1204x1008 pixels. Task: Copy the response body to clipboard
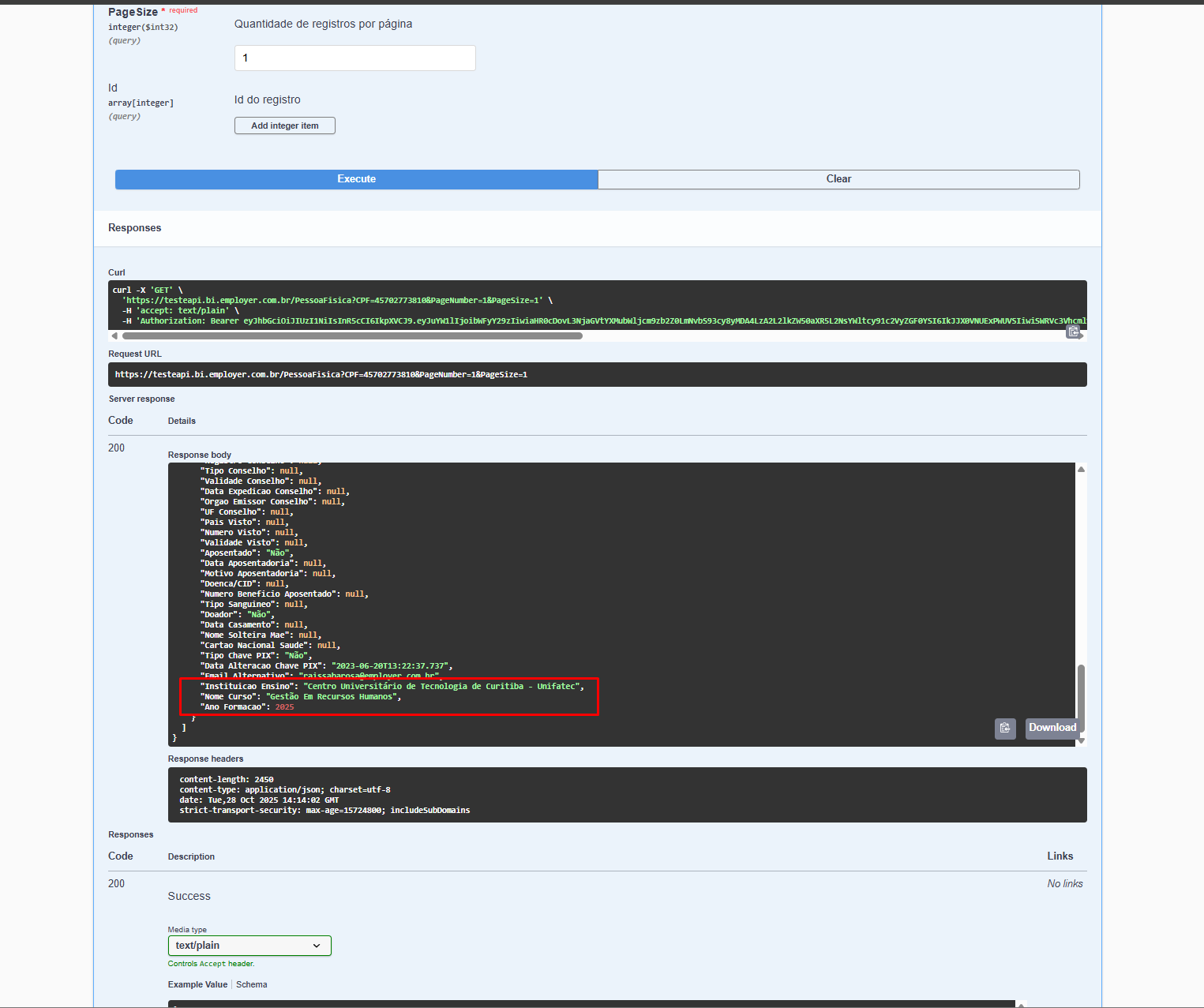tap(1005, 728)
